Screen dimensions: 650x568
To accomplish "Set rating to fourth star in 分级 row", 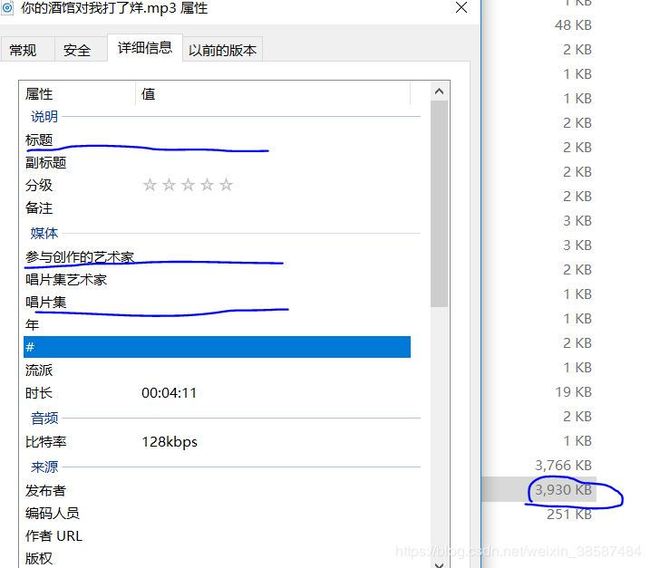I will pos(207,185).
